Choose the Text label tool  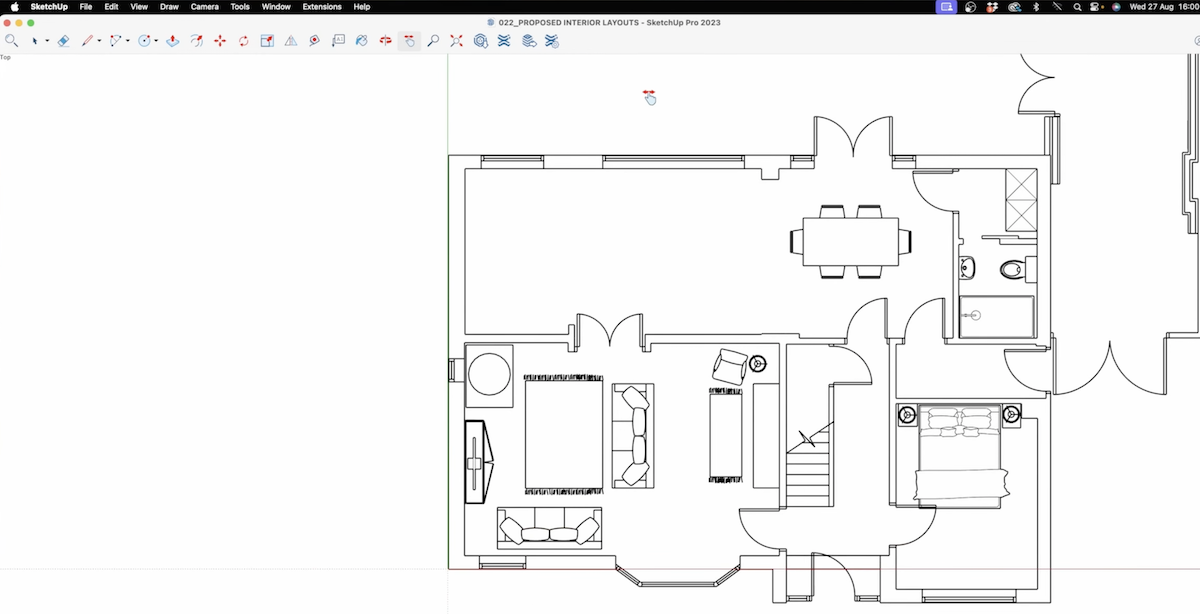pos(338,41)
